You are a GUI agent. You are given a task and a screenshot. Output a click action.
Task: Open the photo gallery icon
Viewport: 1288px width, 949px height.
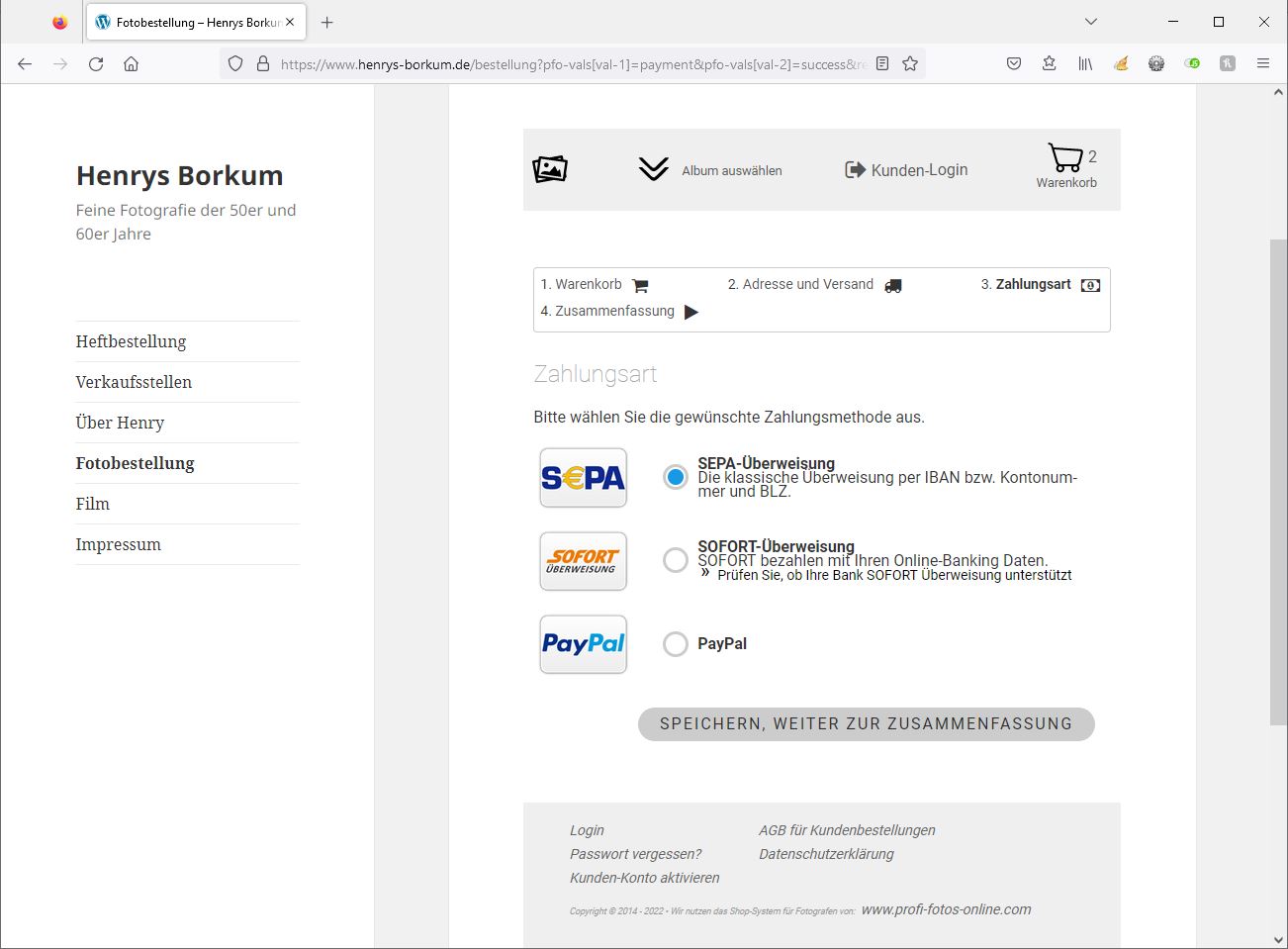point(550,169)
